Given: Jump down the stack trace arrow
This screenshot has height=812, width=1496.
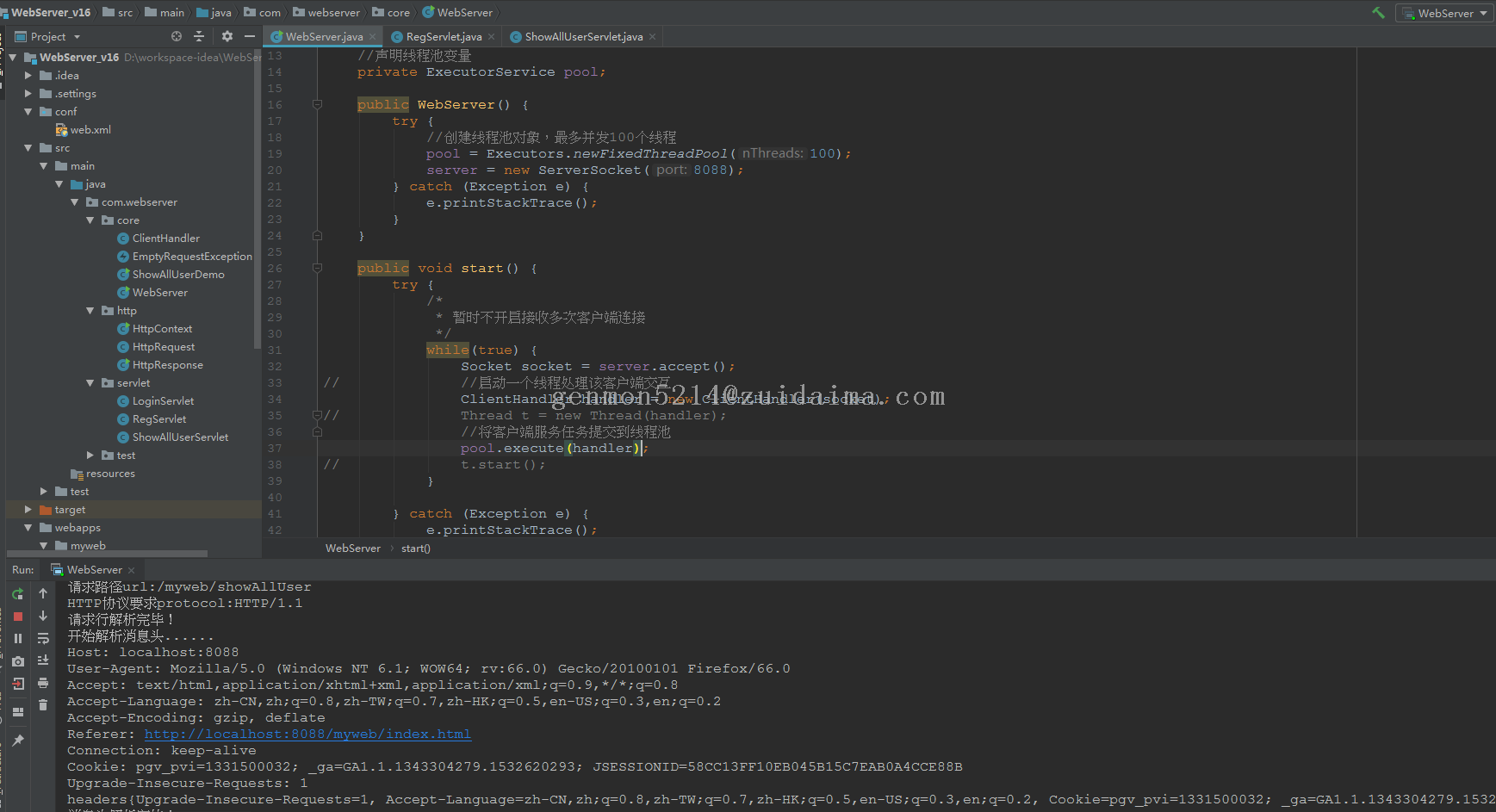Looking at the screenshot, I should click(x=43, y=616).
